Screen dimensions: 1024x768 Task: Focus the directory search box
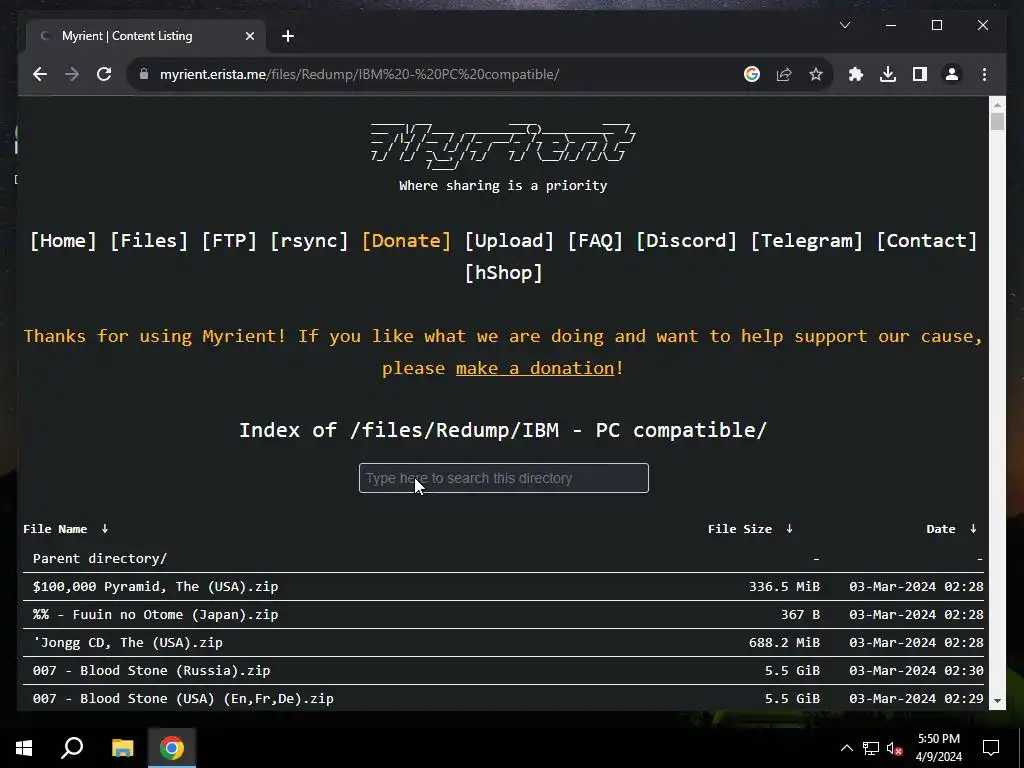[x=504, y=478]
